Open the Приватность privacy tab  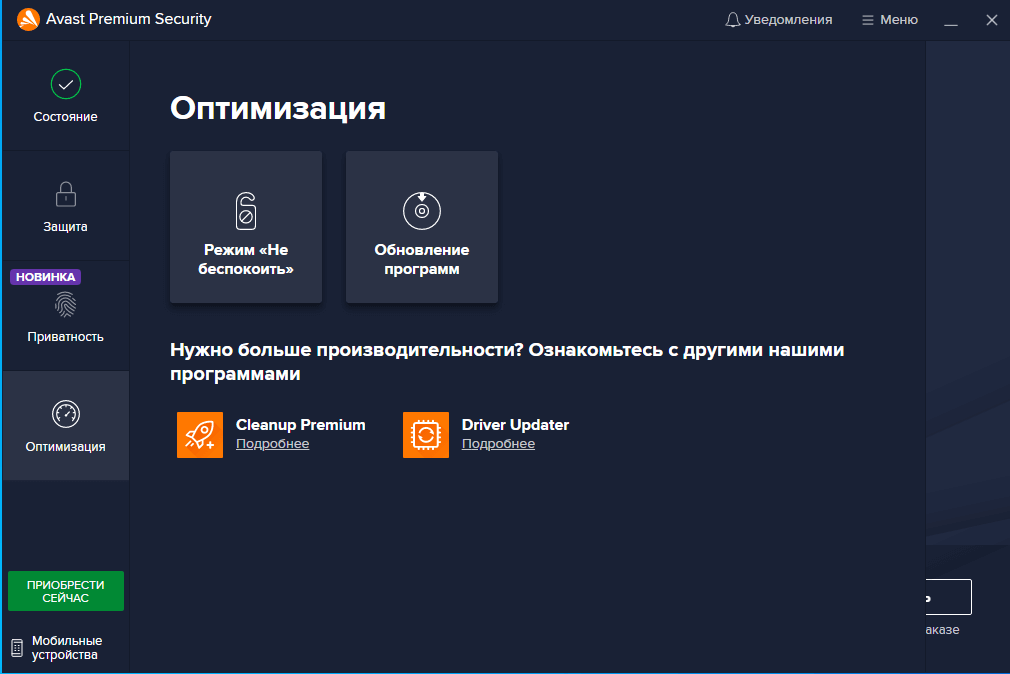pos(66,316)
